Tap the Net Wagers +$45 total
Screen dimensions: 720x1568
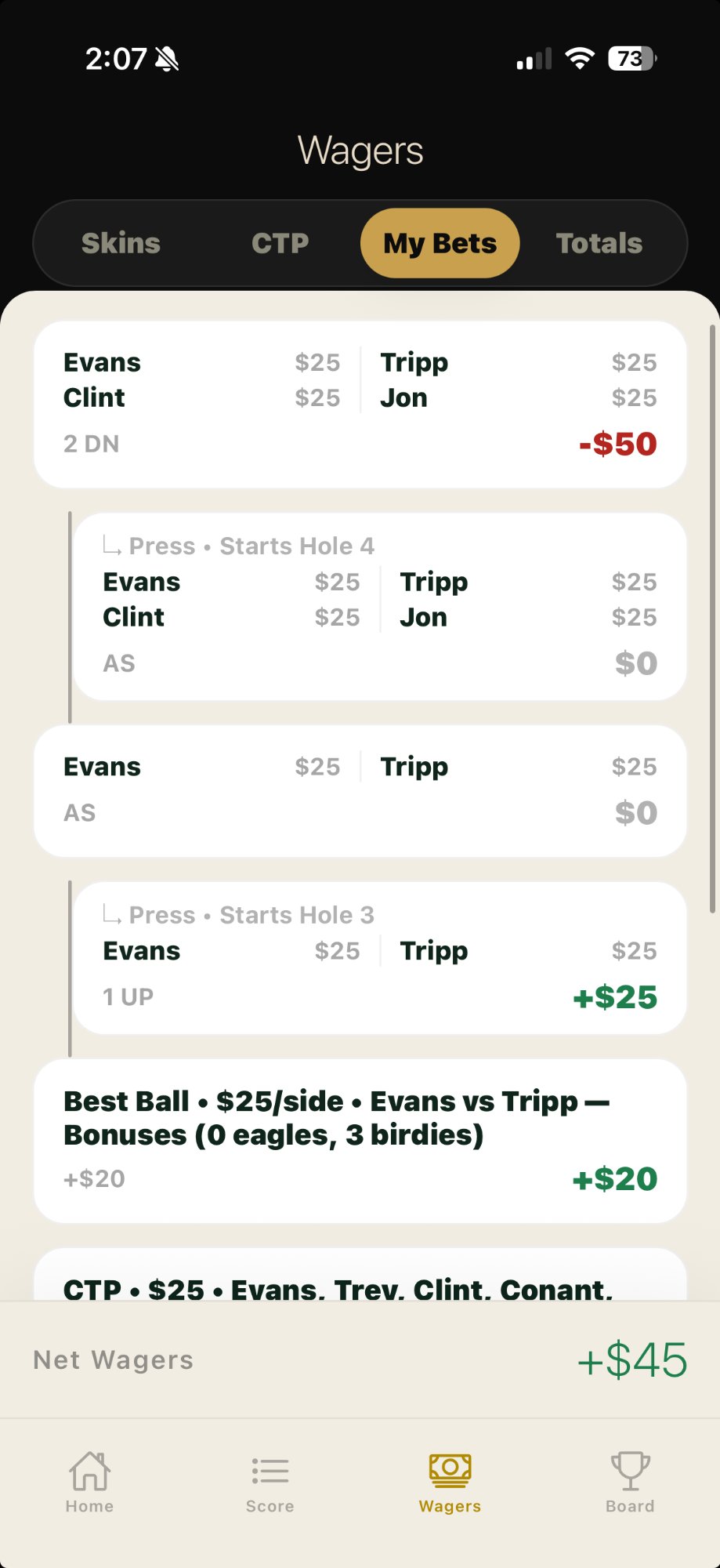(x=631, y=1359)
